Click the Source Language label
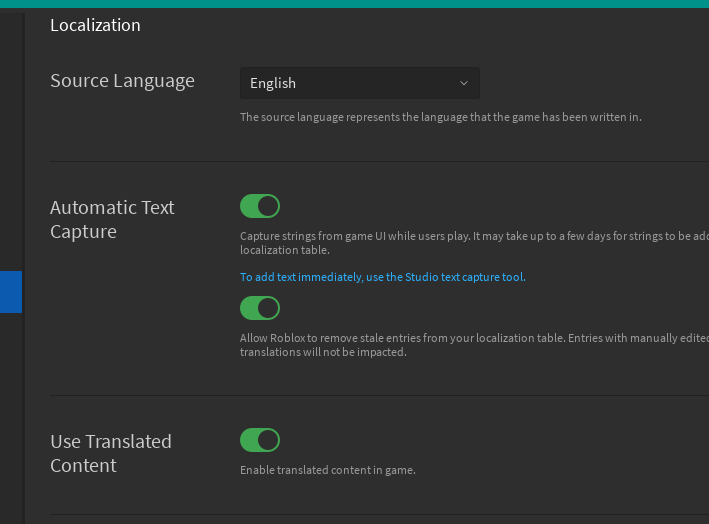This screenshot has width=709, height=524. tap(122, 81)
